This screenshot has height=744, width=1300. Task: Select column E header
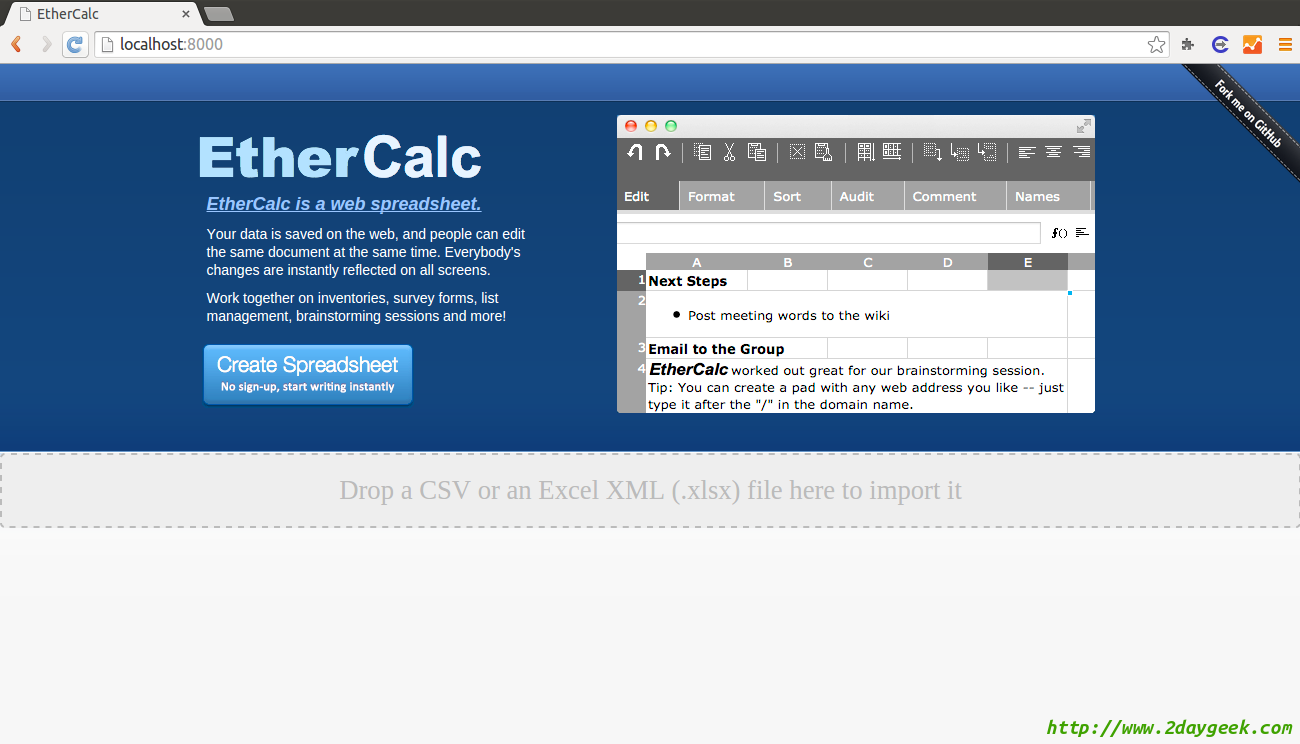pyautogui.click(x=1028, y=262)
